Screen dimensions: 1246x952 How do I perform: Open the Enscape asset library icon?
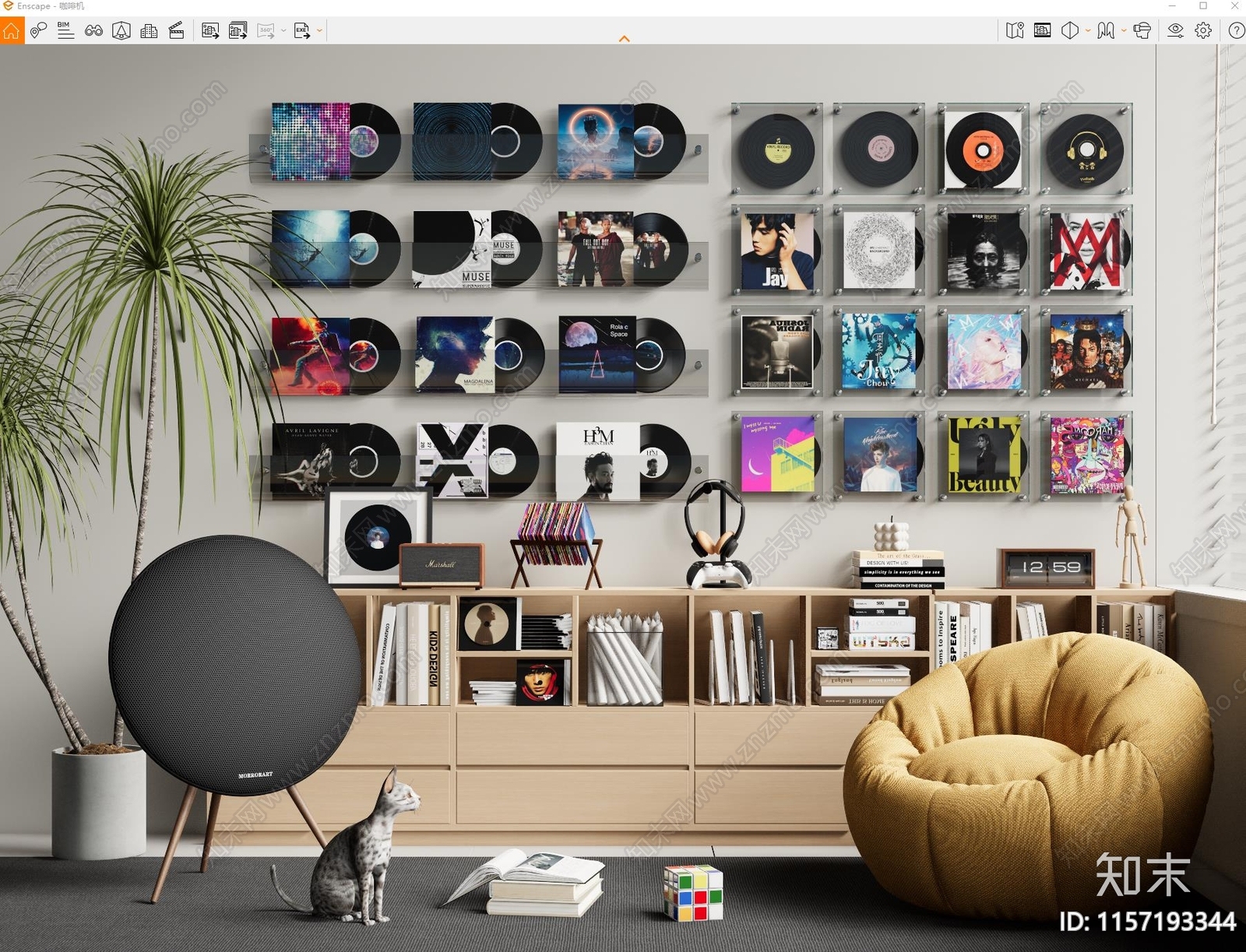pyautogui.click(x=121, y=30)
